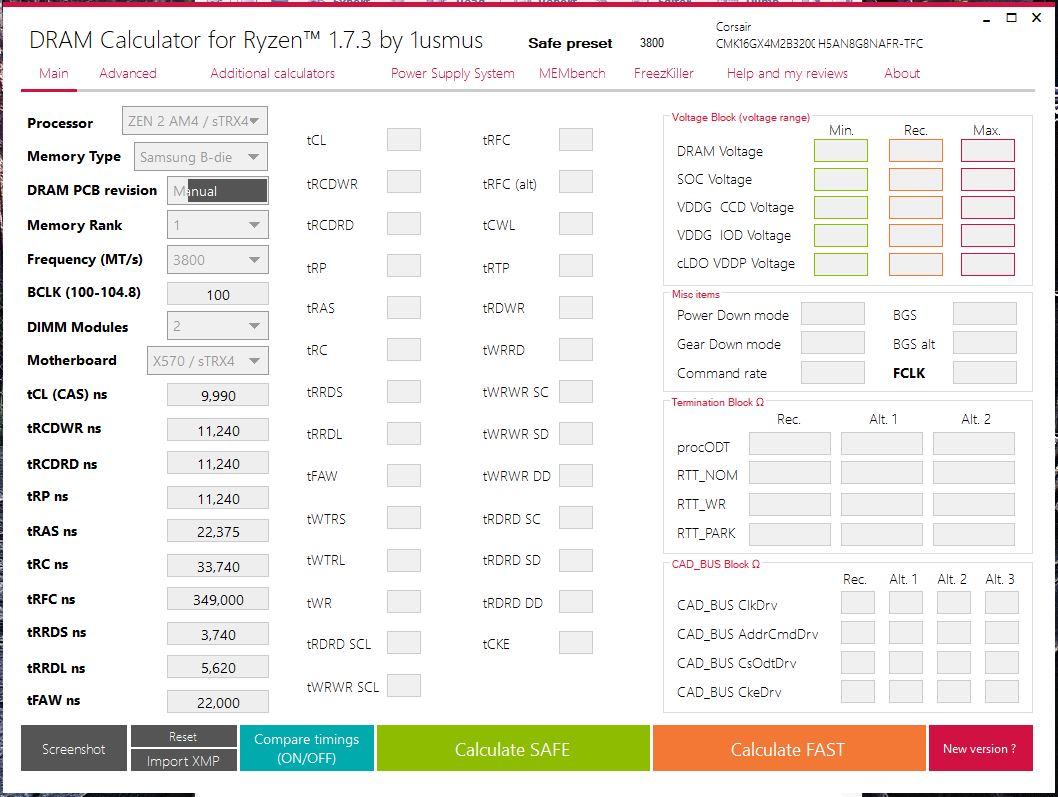The height and width of the screenshot is (797, 1058).
Task: Click Calculate SAFE button
Action: (x=513, y=748)
